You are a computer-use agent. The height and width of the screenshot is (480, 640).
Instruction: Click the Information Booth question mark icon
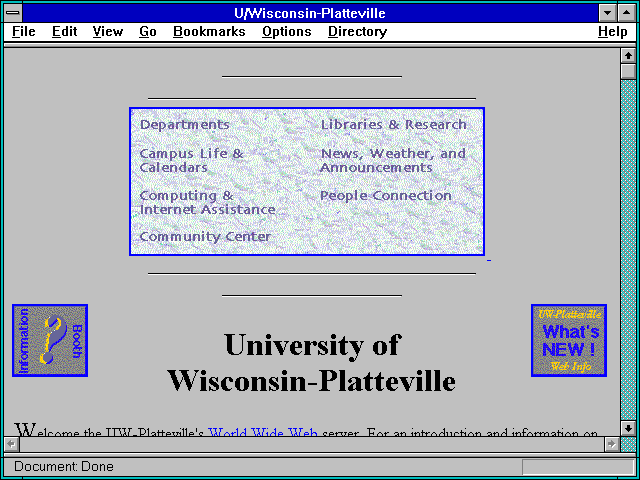coord(50,340)
